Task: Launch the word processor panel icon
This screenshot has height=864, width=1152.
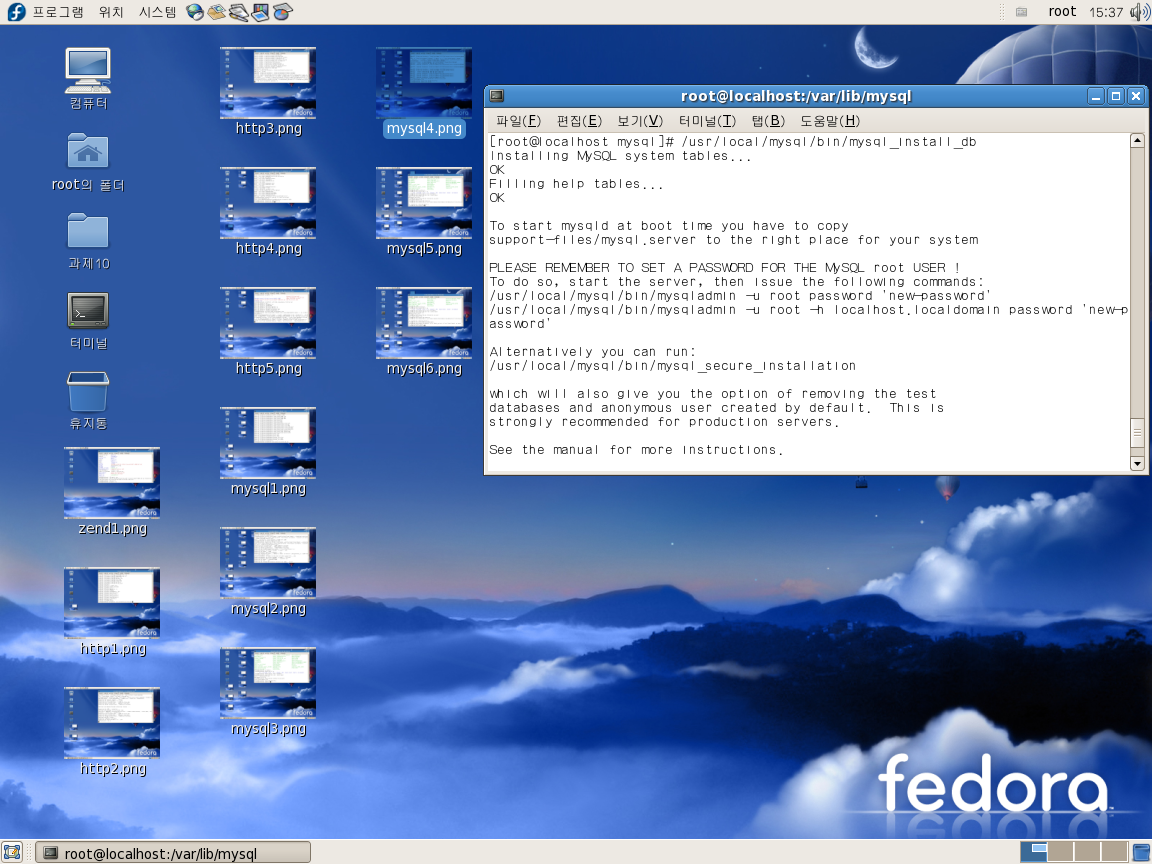Action: pos(238,12)
